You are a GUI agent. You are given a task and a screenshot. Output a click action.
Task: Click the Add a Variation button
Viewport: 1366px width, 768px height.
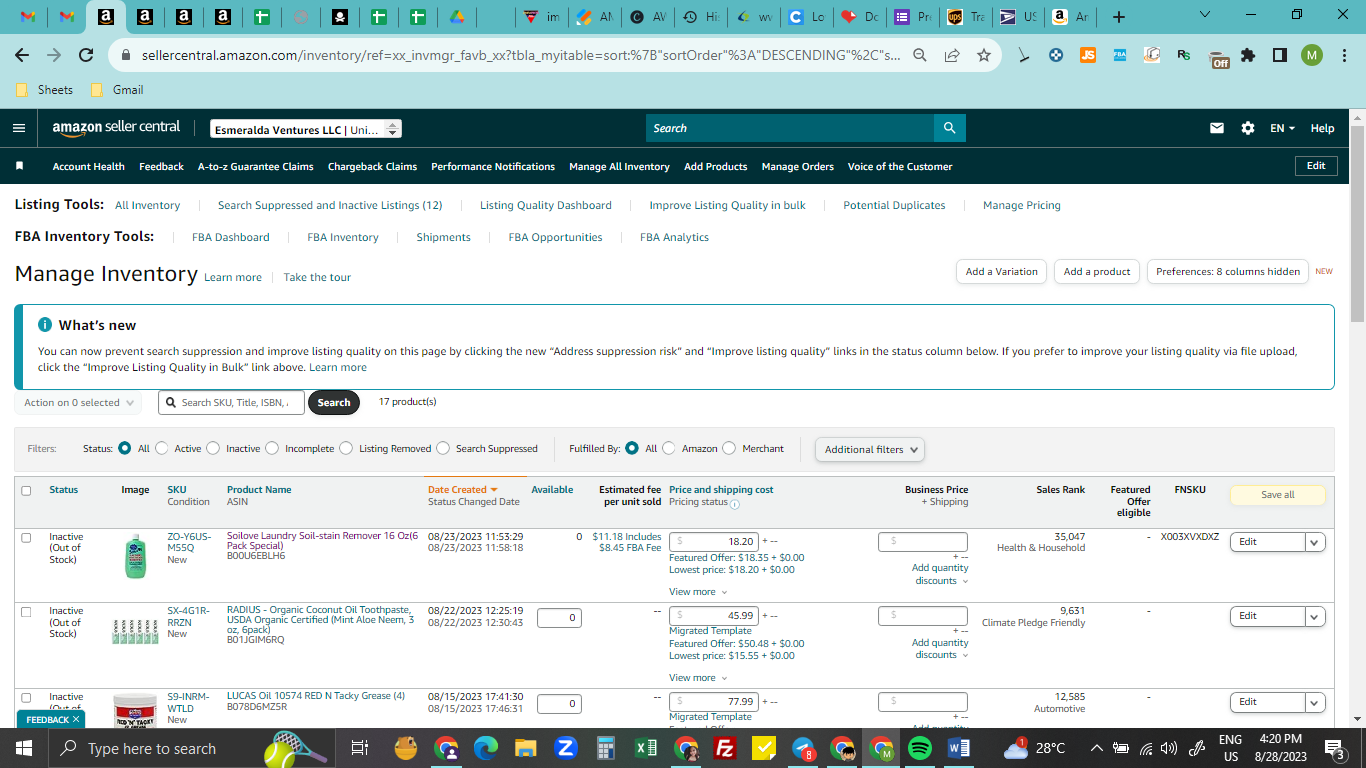point(1001,271)
